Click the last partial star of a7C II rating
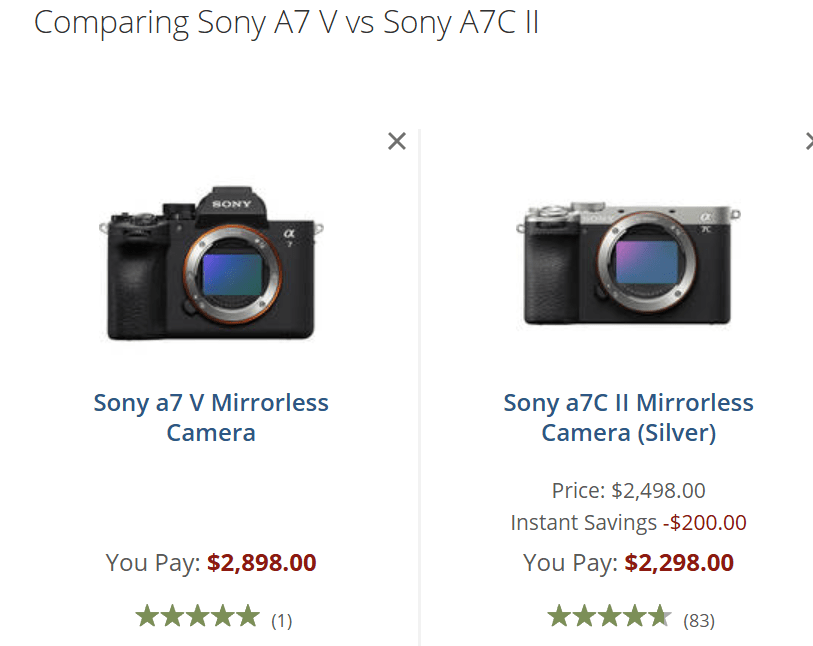This screenshot has width=813, height=646. click(x=659, y=617)
